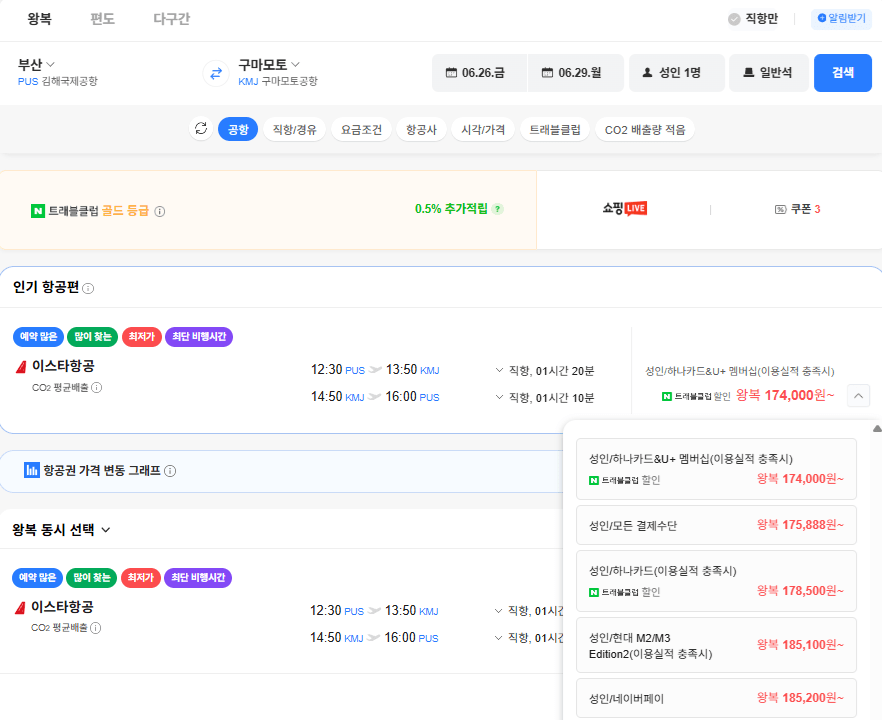The width and height of the screenshot is (882, 720).
Task: Click the 예약 많은 badge in popular card
Action: coord(38,337)
